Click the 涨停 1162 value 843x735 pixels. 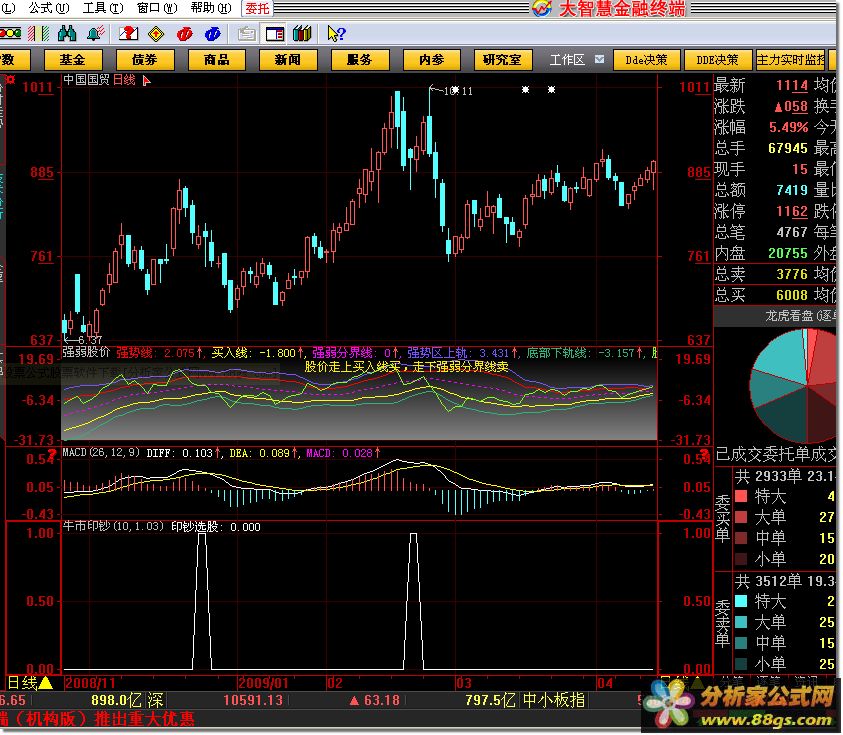pyautogui.click(x=791, y=211)
